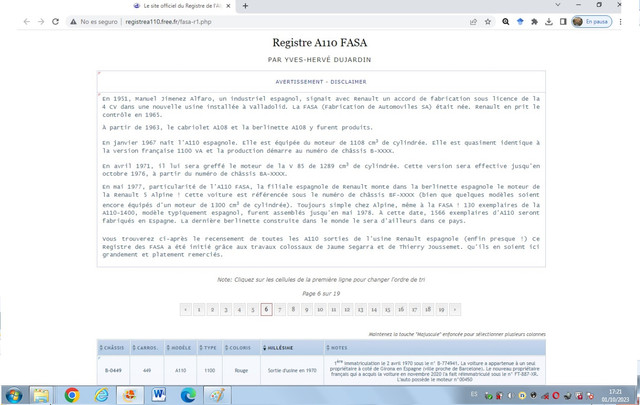Go to page 18 of the register
This screenshot has width=640, height=405.
coord(428,309)
